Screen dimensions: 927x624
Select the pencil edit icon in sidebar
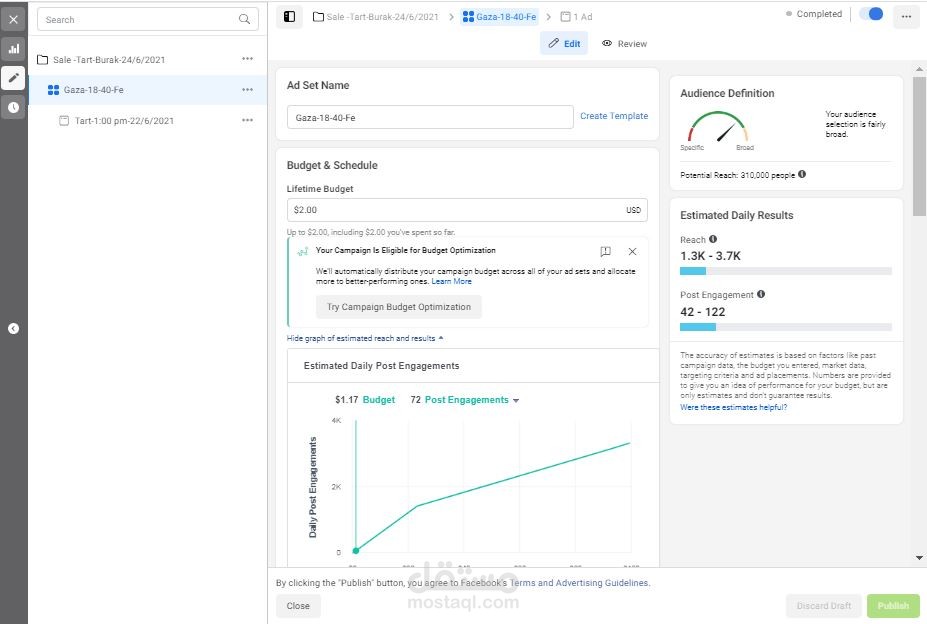pyautogui.click(x=13, y=77)
